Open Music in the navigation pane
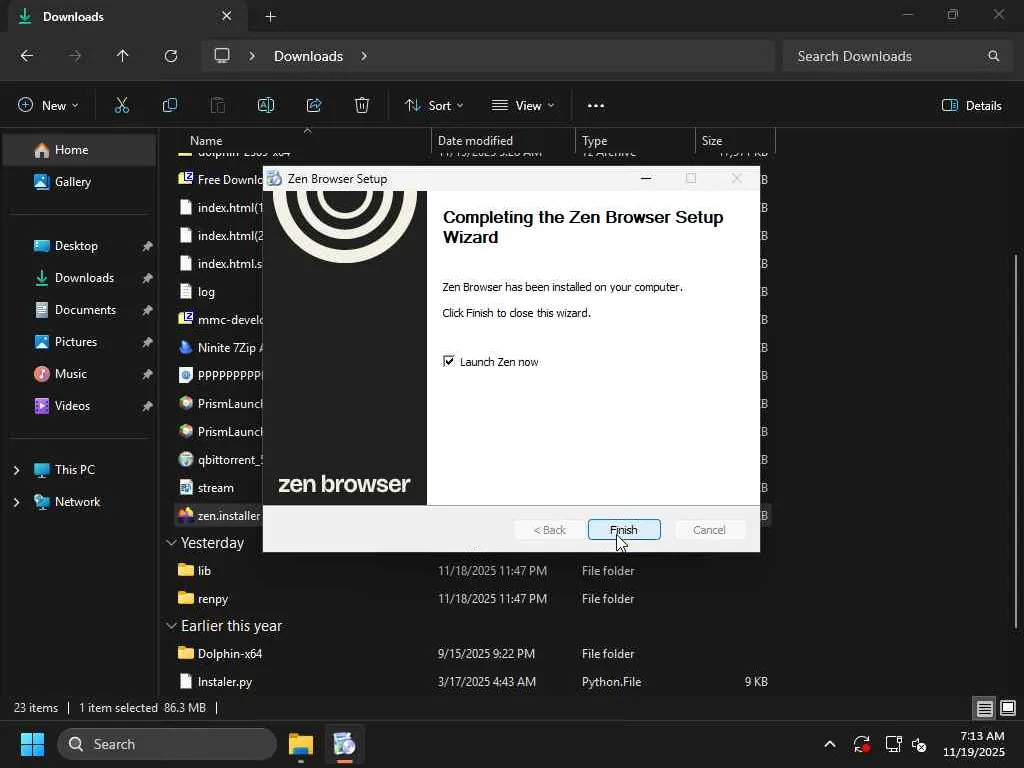Screen dimensions: 1024x768 tap(80, 374)
